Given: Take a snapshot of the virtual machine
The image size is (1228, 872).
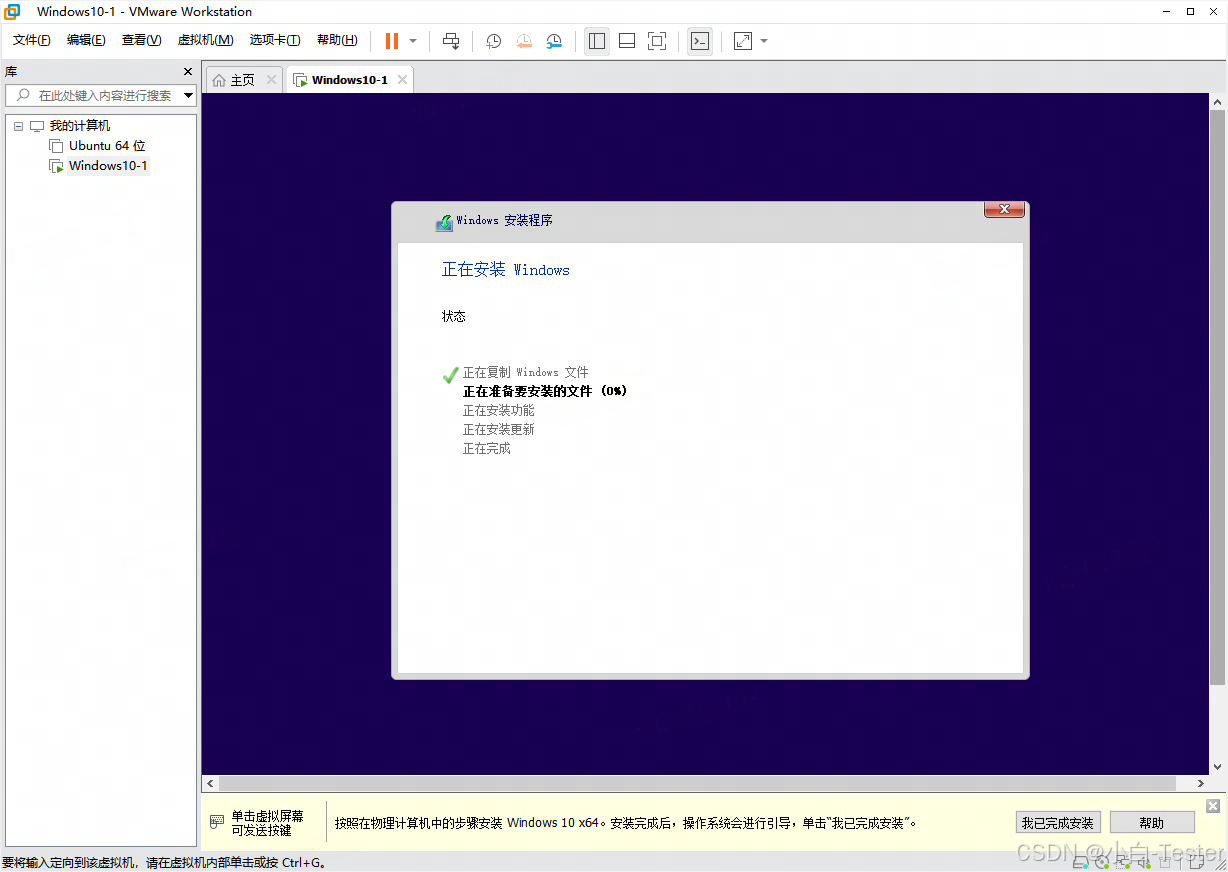Looking at the screenshot, I should coord(494,41).
